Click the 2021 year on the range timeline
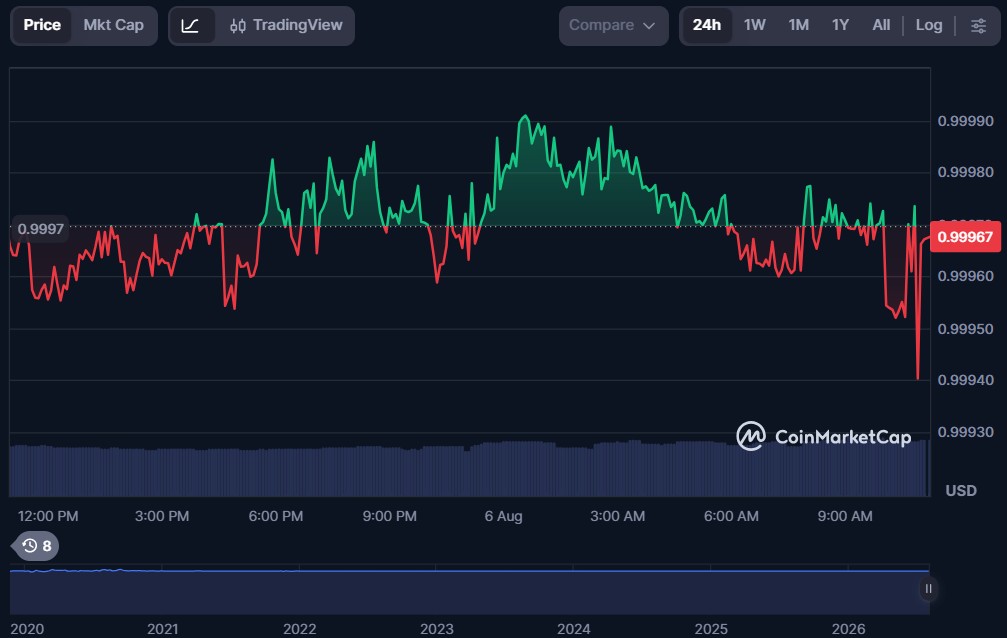Viewport: 1007px width, 638px height. (162, 629)
